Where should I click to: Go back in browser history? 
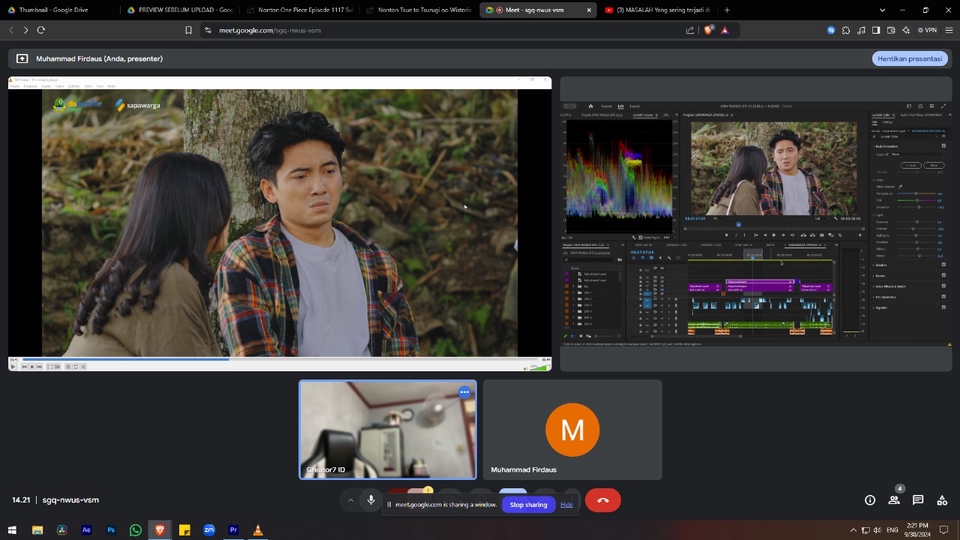pos(11,30)
